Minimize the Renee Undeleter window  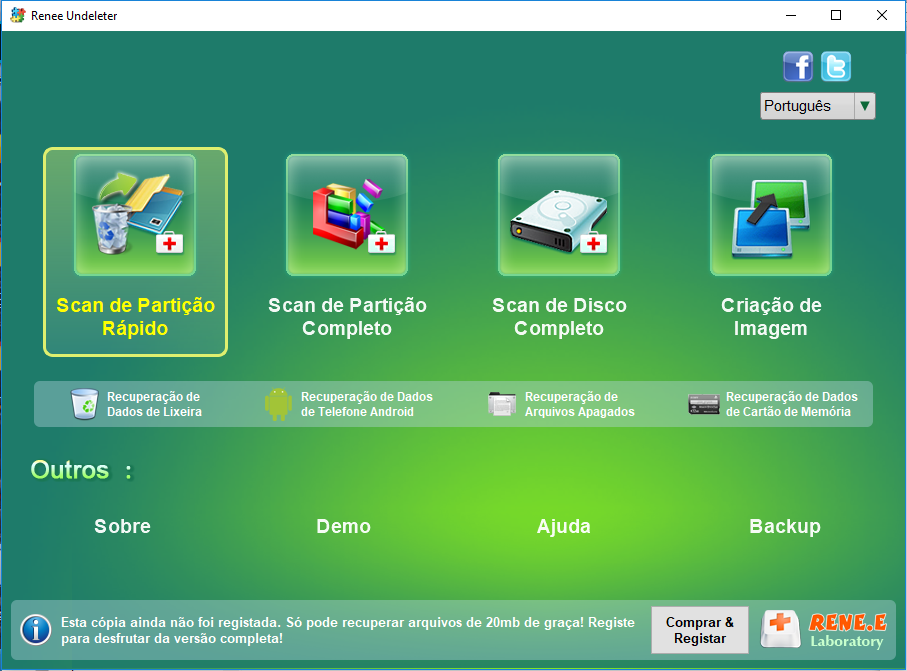[x=791, y=15]
